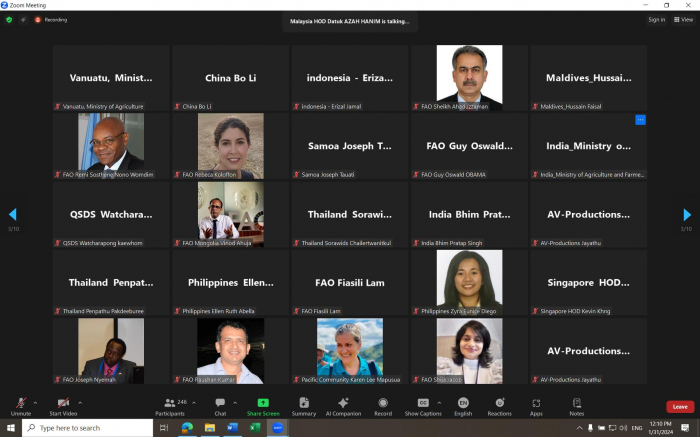Open the View layout menu
700x437 pixels.
(685, 19)
